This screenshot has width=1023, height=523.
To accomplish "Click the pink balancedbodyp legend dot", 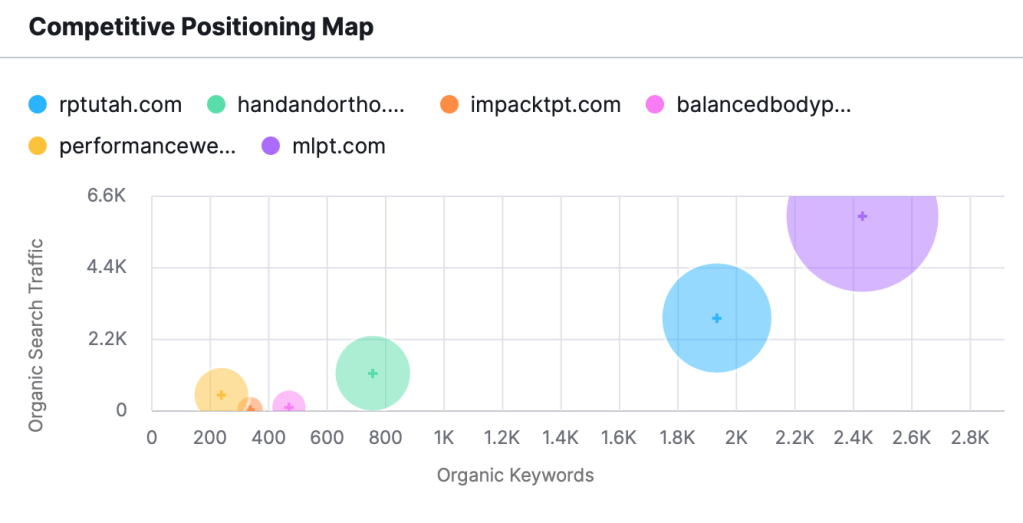I will [655, 104].
